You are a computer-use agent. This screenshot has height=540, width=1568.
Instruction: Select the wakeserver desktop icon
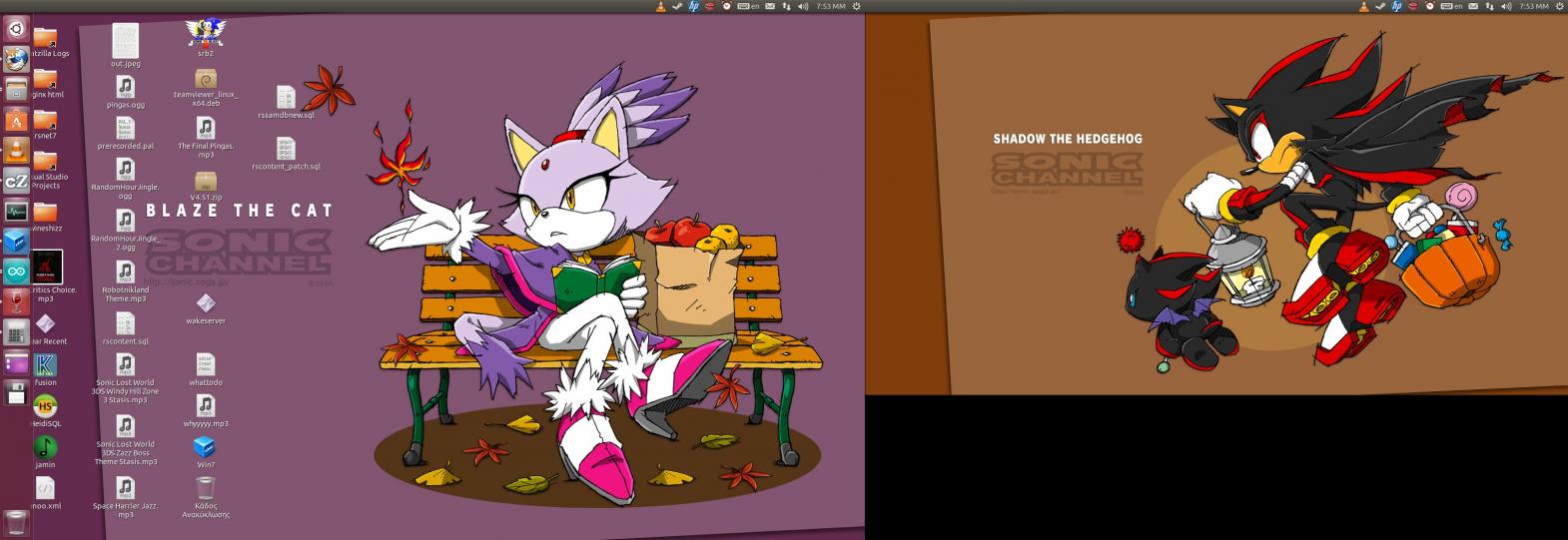coord(205,308)
